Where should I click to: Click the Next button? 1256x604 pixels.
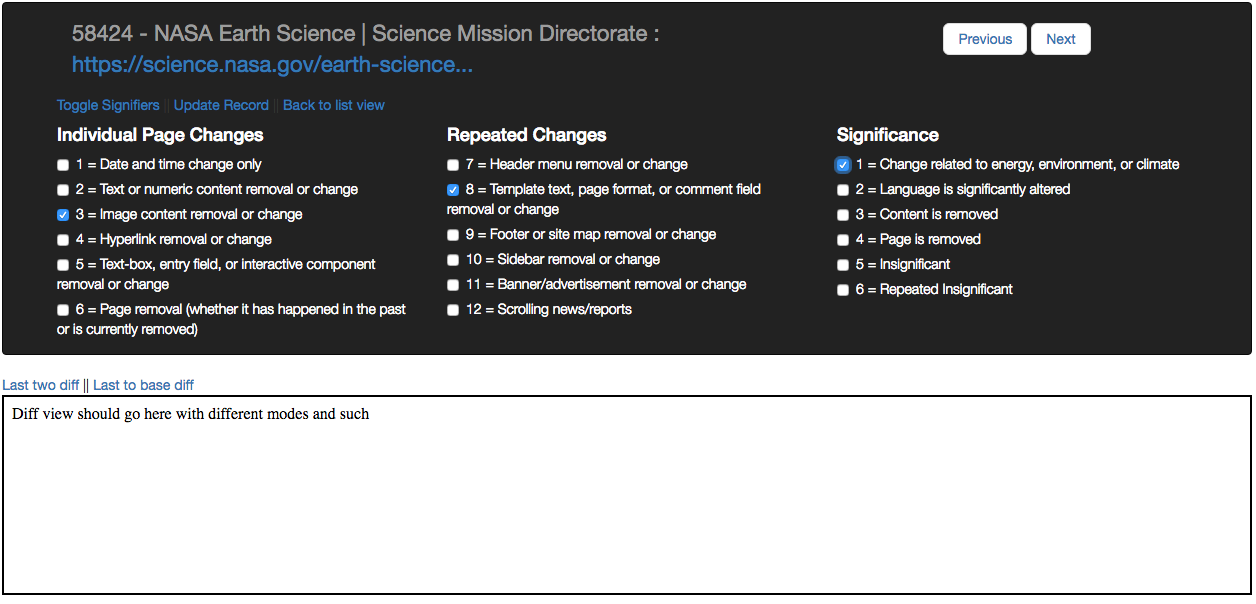pos(1060,39)
